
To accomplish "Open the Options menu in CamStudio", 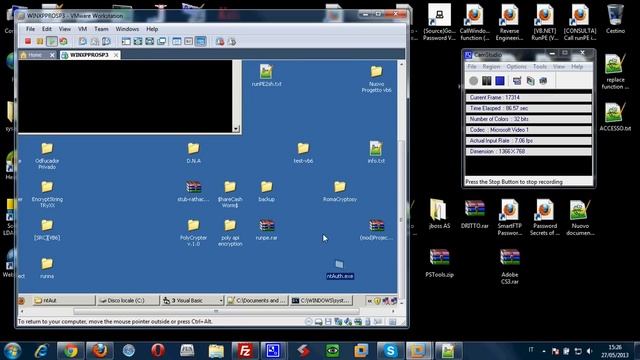I will click(x=516, y=67).
